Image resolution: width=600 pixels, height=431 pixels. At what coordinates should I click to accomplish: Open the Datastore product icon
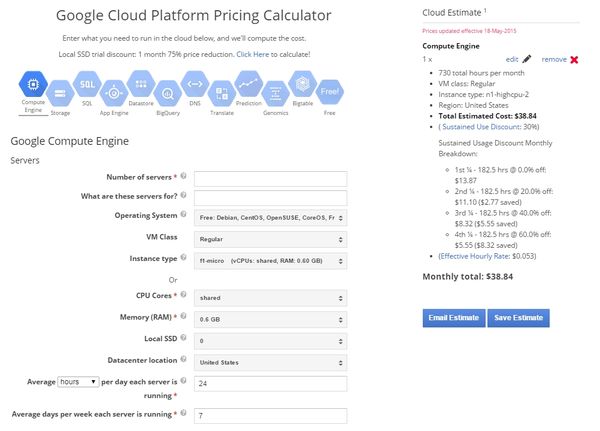(141, 84)
